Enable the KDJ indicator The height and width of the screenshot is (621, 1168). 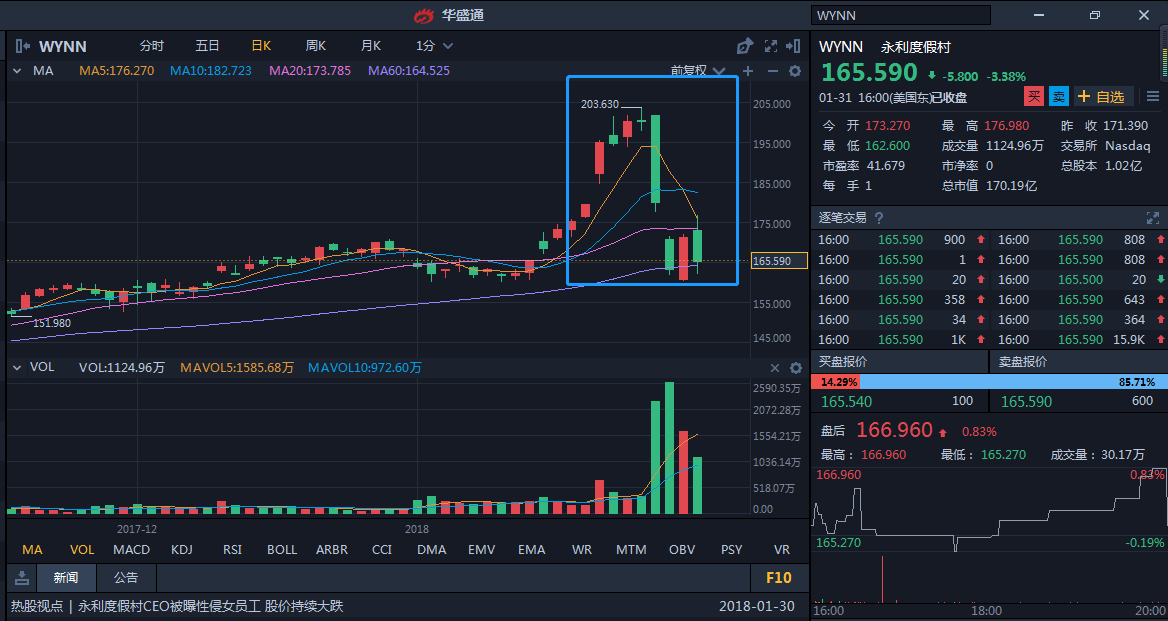coord(181,550)
